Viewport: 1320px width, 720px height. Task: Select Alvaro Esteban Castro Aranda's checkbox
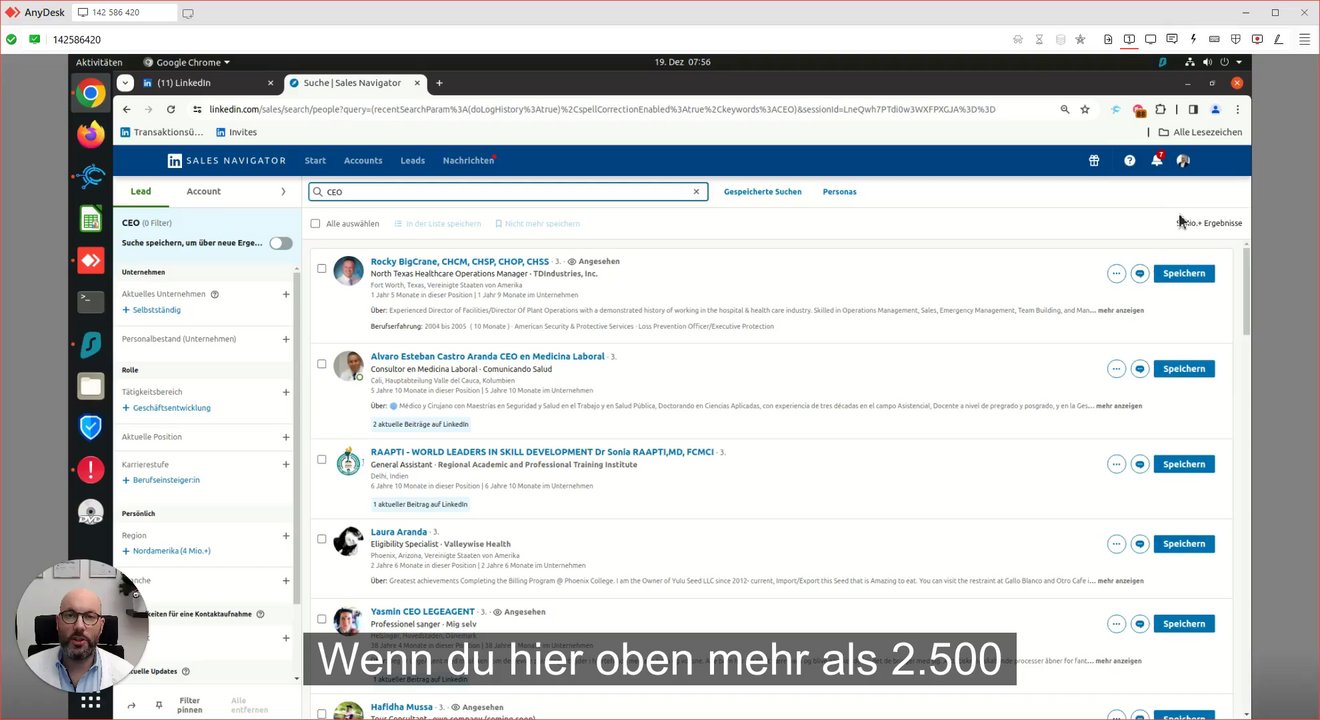[x=322, y=364]
